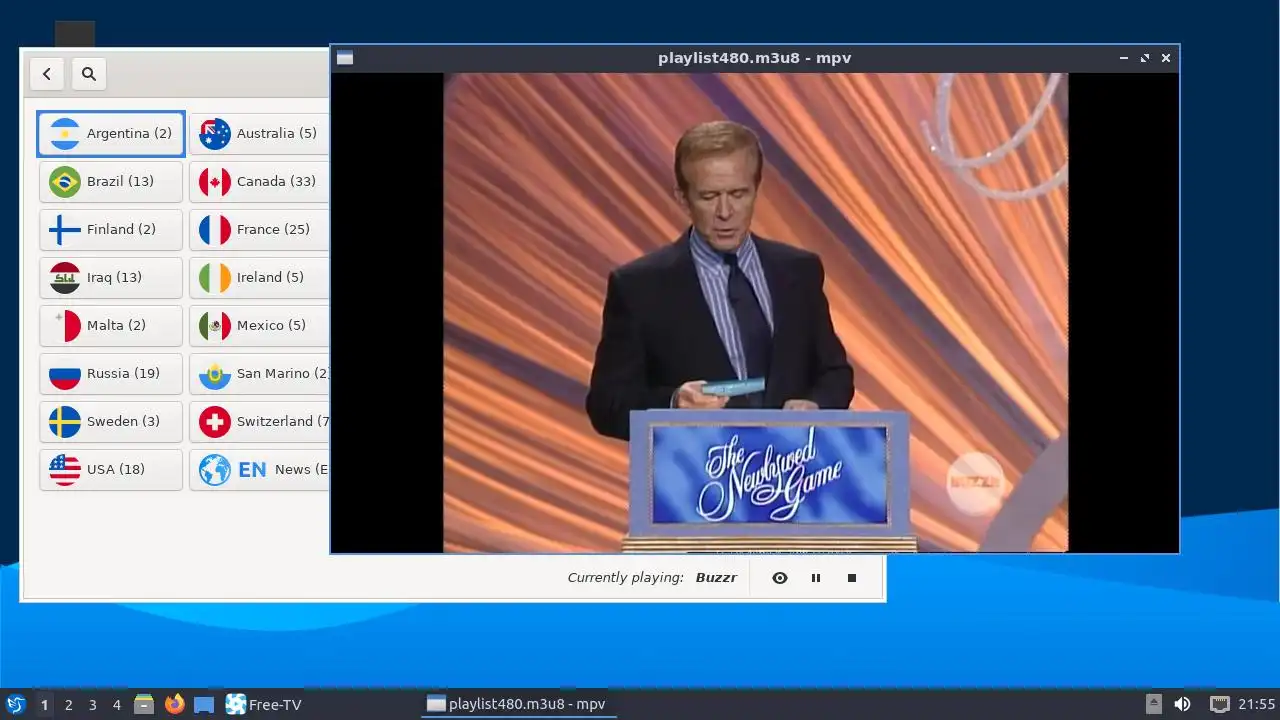This screenshot has height=720, width=1280.
Task: Open the Australia (5) channel group
Action: pos(260,133)
